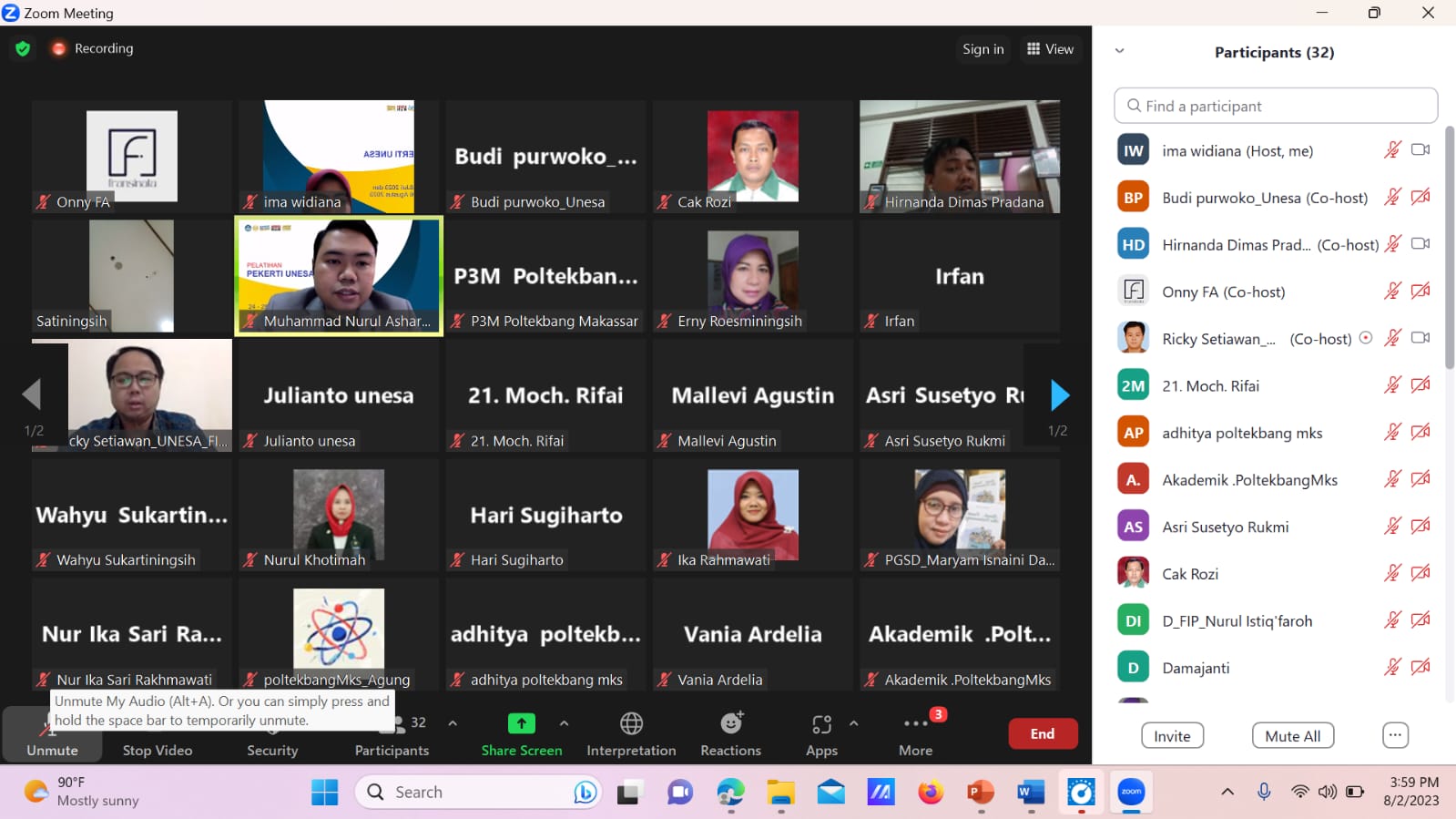Toggle ima widiana's microphone icon in list
1456x819 pixels.
point(1392,149)
